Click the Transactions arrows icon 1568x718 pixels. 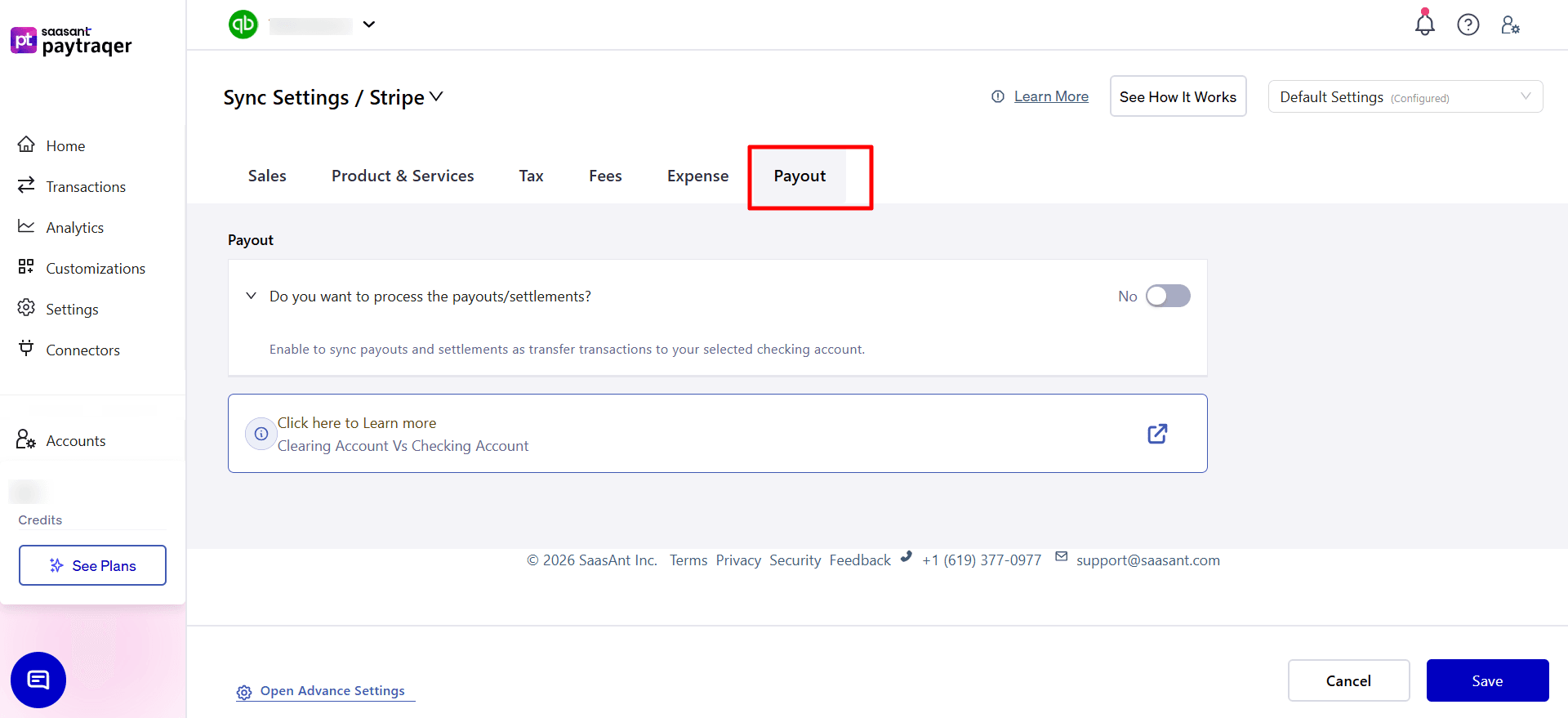pos(26,185)
